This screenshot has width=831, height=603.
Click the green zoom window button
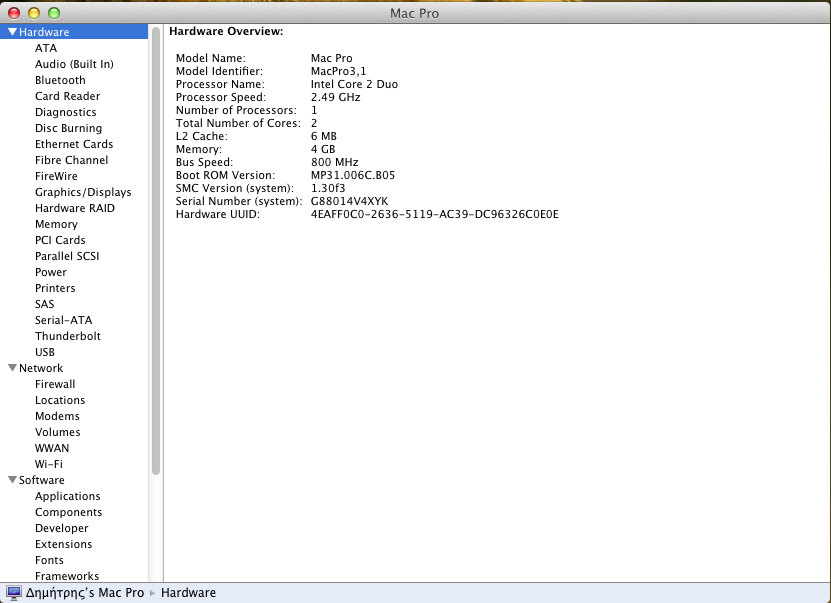click(x=54, y=13)
